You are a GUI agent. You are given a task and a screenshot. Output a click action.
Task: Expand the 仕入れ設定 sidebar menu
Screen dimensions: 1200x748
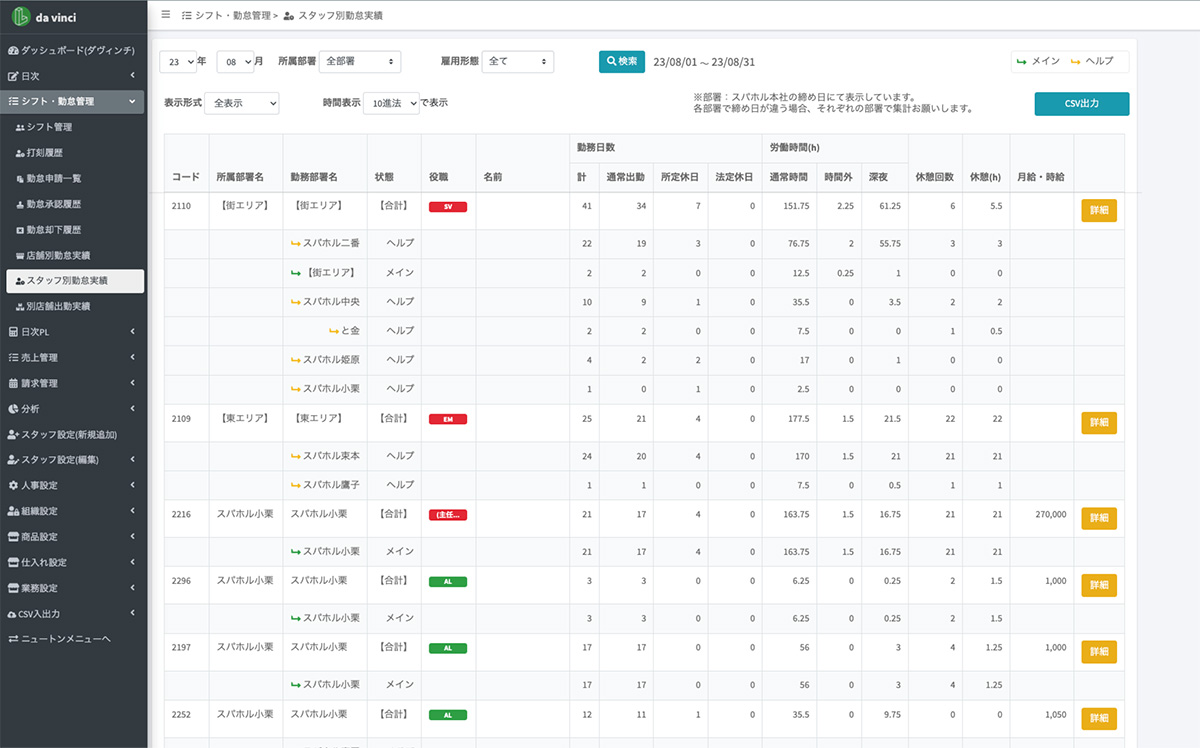click(x=74, y=562)
